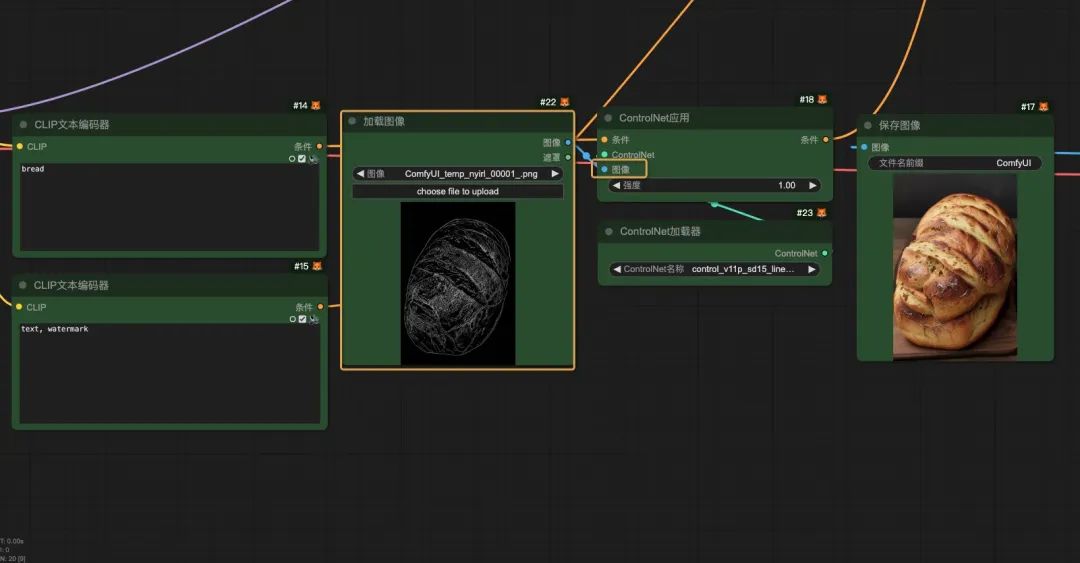Click the 条件 input port on ControlNet应用
This screenshot has height=563, width=1080.
click(605, 140)
